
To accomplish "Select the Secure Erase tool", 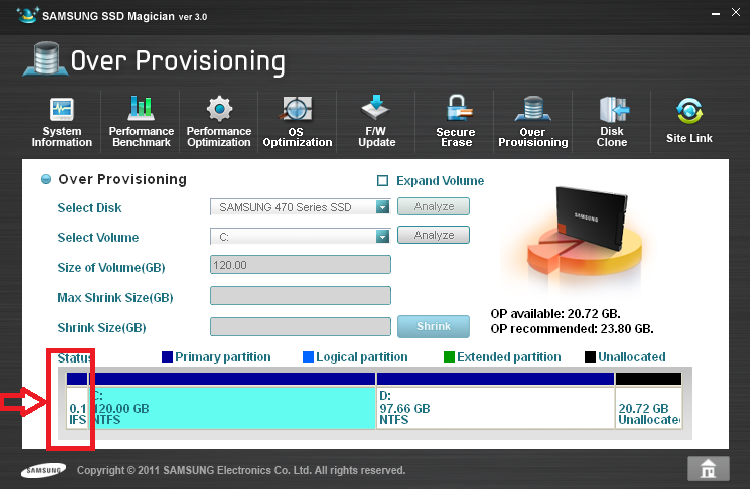I will coord(456,121).
